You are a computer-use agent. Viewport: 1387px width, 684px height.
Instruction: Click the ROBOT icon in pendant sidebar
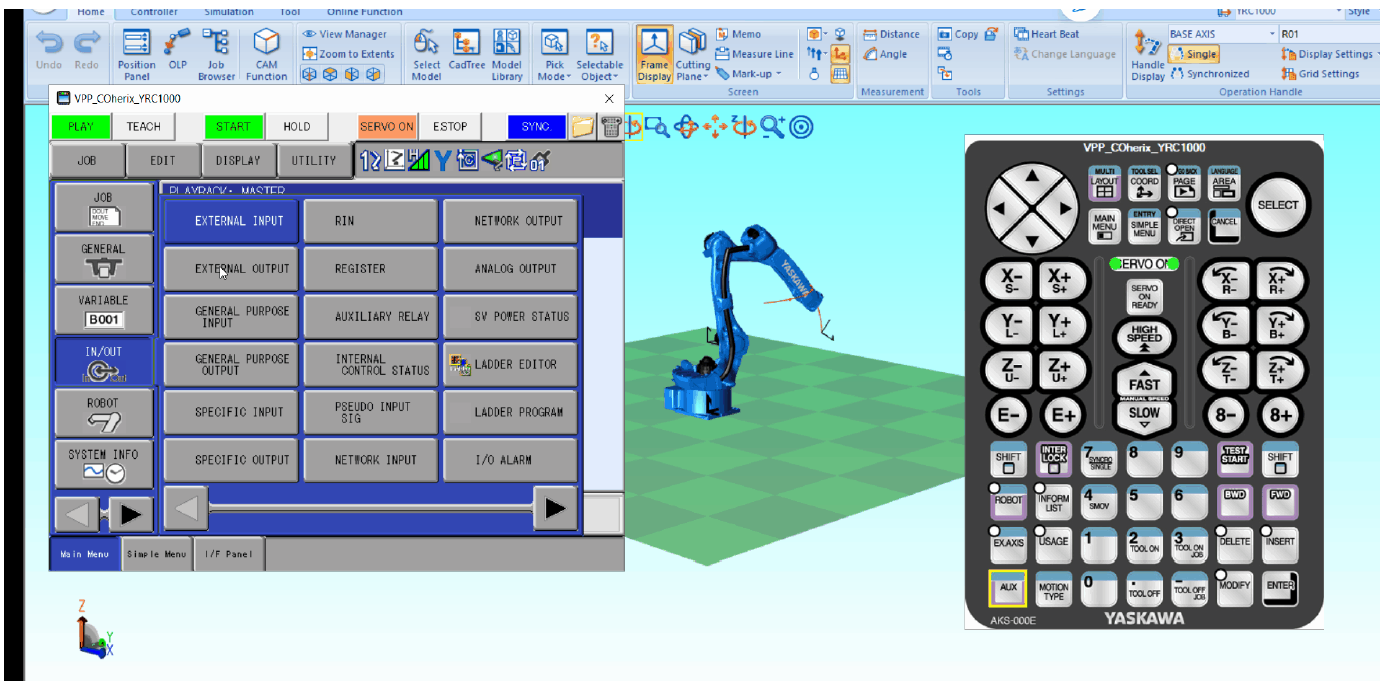point(103,413)
